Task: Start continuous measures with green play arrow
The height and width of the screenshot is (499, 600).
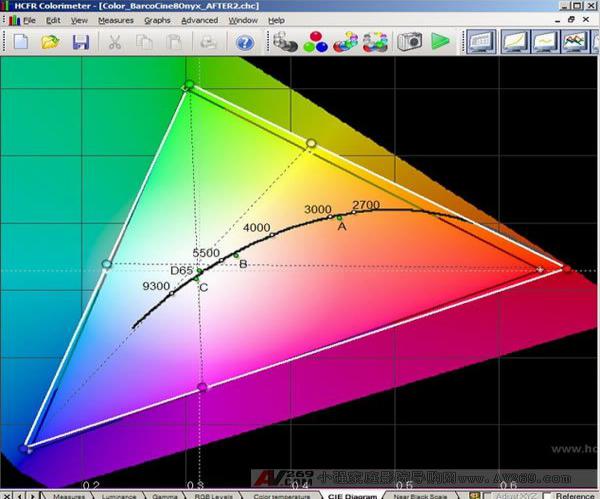Action: click(440, 42)
